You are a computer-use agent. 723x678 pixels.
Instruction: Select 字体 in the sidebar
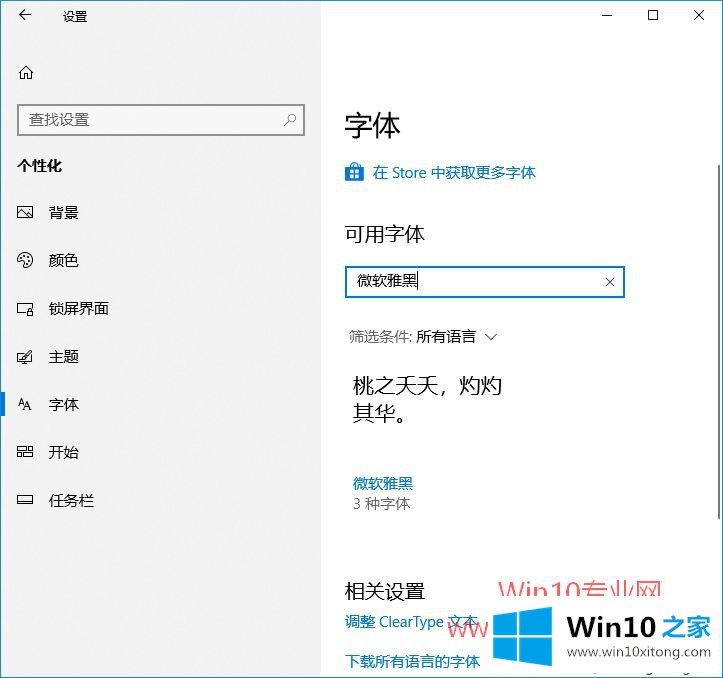point(64,404)
